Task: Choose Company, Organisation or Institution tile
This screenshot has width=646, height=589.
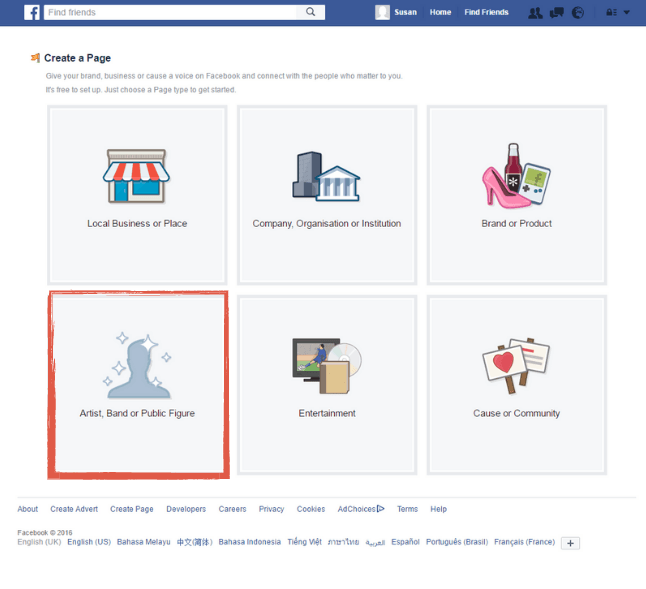Action: click(327, 194)
